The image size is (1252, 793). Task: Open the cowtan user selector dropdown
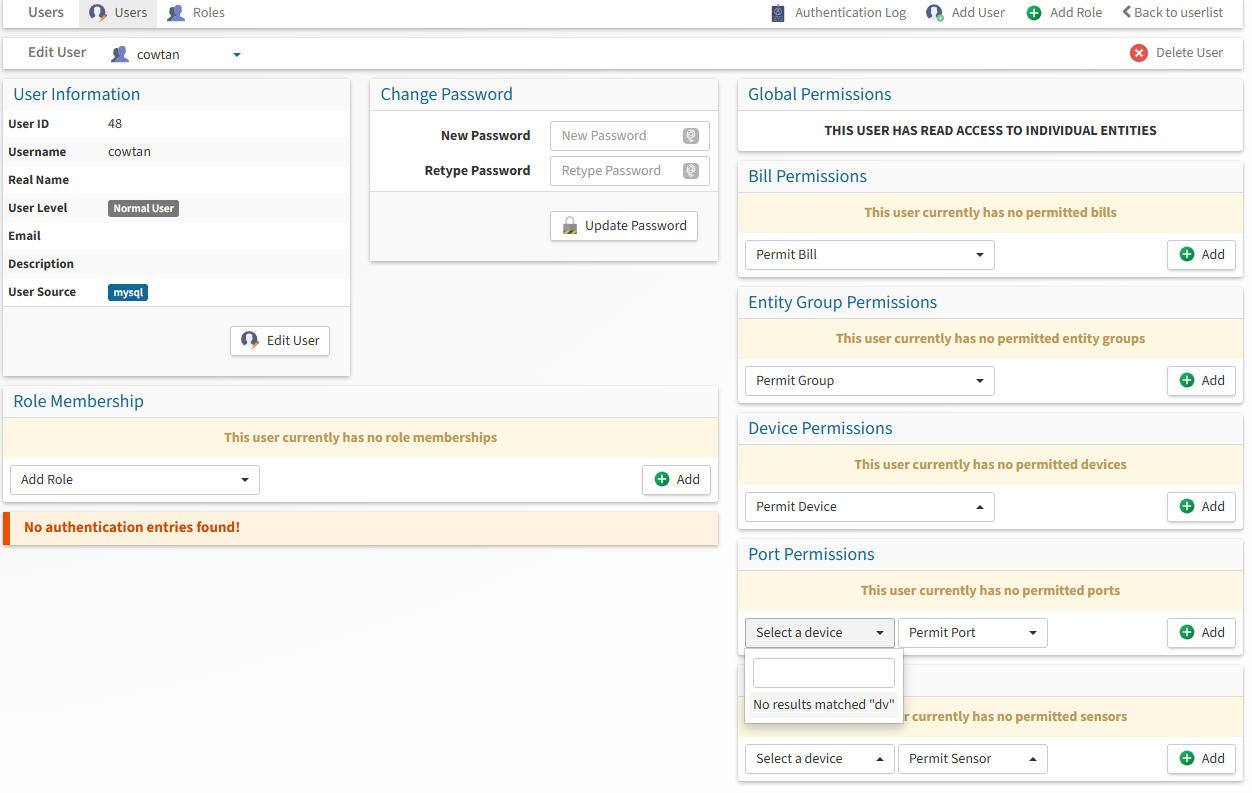click(237, 55)
